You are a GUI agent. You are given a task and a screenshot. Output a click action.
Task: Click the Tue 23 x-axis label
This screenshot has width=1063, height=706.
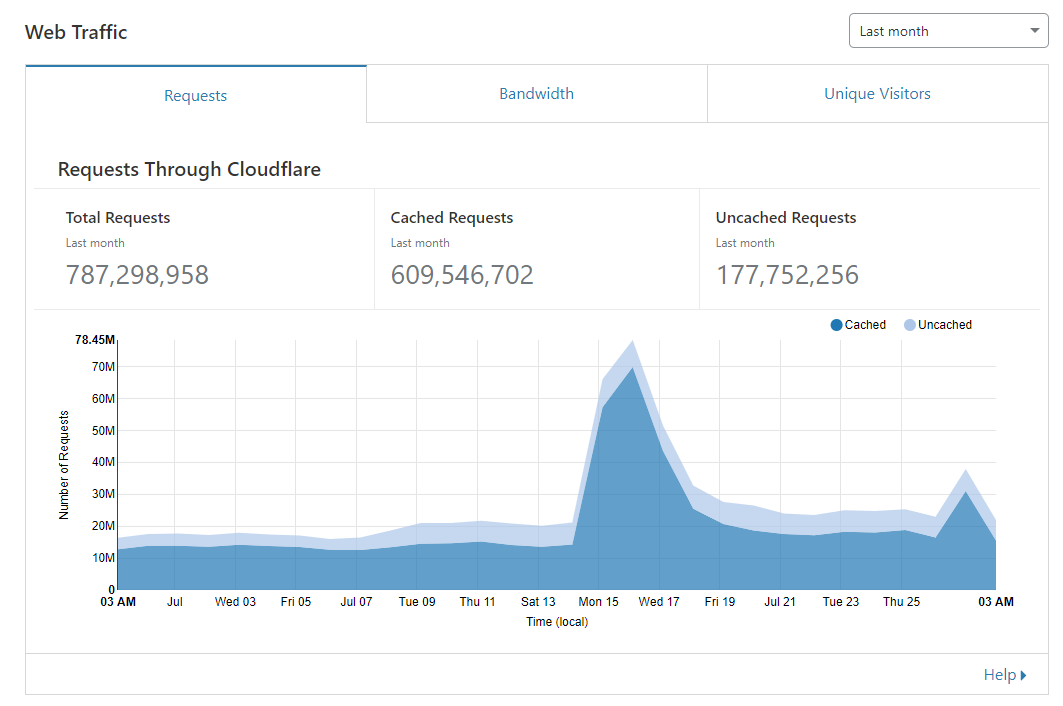841,602
